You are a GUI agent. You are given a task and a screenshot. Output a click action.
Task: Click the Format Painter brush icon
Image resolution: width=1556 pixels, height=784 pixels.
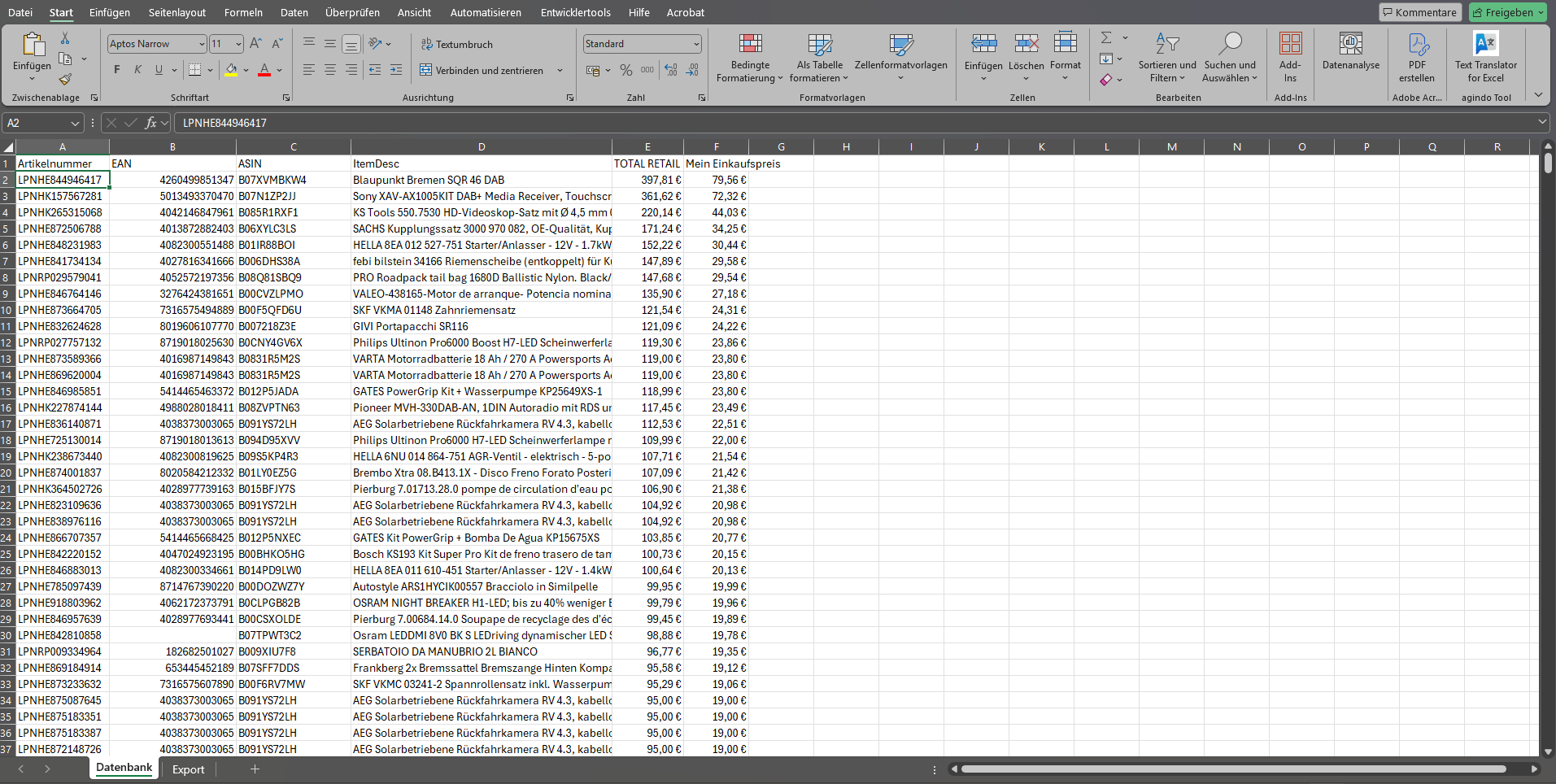[x=65, y=79]
